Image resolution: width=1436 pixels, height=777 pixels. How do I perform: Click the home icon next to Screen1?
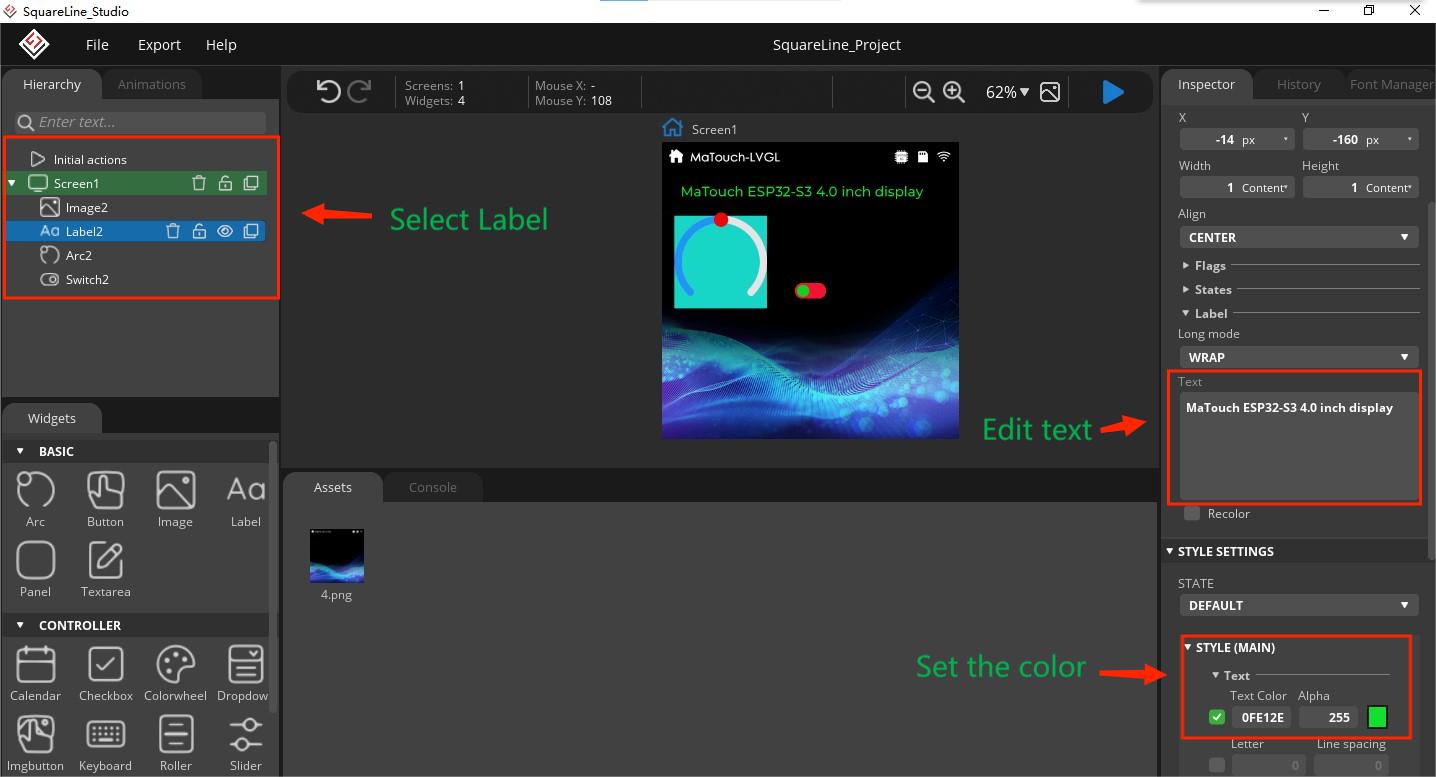[x=673, y=128]
